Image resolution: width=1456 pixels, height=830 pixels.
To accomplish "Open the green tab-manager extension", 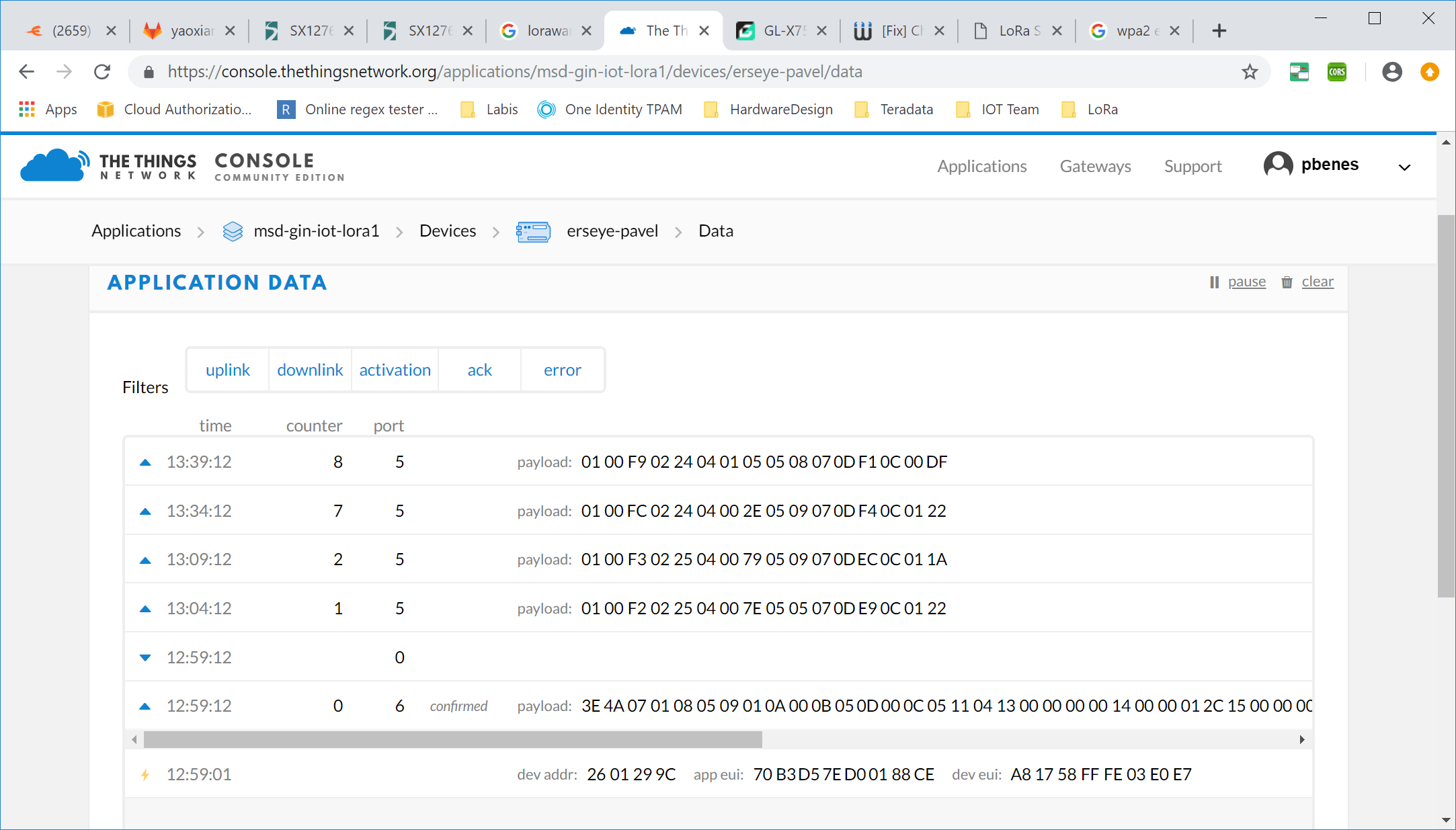I will (1299, 71).
